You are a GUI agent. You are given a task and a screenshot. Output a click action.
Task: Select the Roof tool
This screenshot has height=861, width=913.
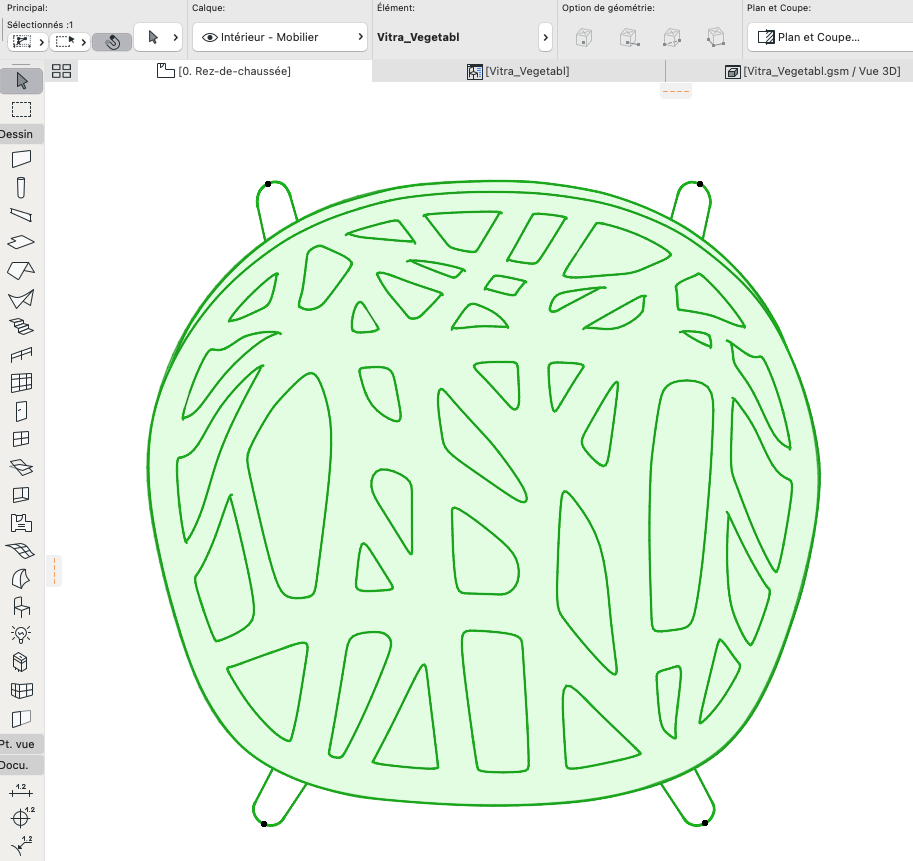22,271
